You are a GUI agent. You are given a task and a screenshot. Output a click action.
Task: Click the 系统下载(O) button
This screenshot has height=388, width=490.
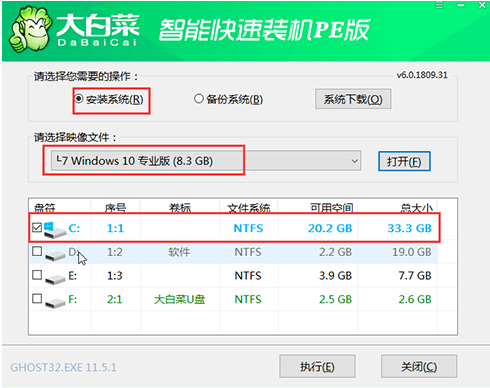(x=353, y=99)
